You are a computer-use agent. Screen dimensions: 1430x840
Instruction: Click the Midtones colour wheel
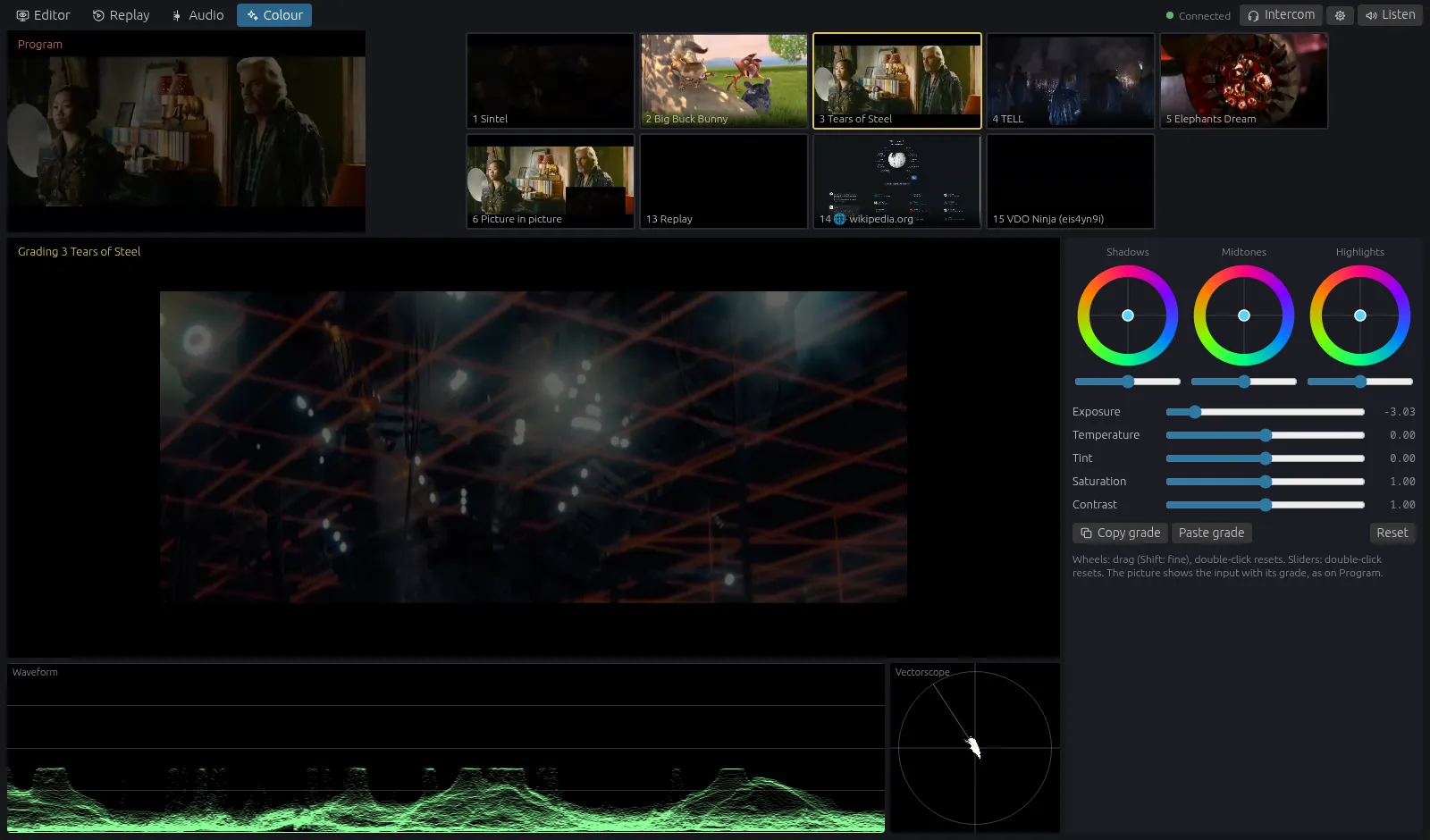[1244, 315]
